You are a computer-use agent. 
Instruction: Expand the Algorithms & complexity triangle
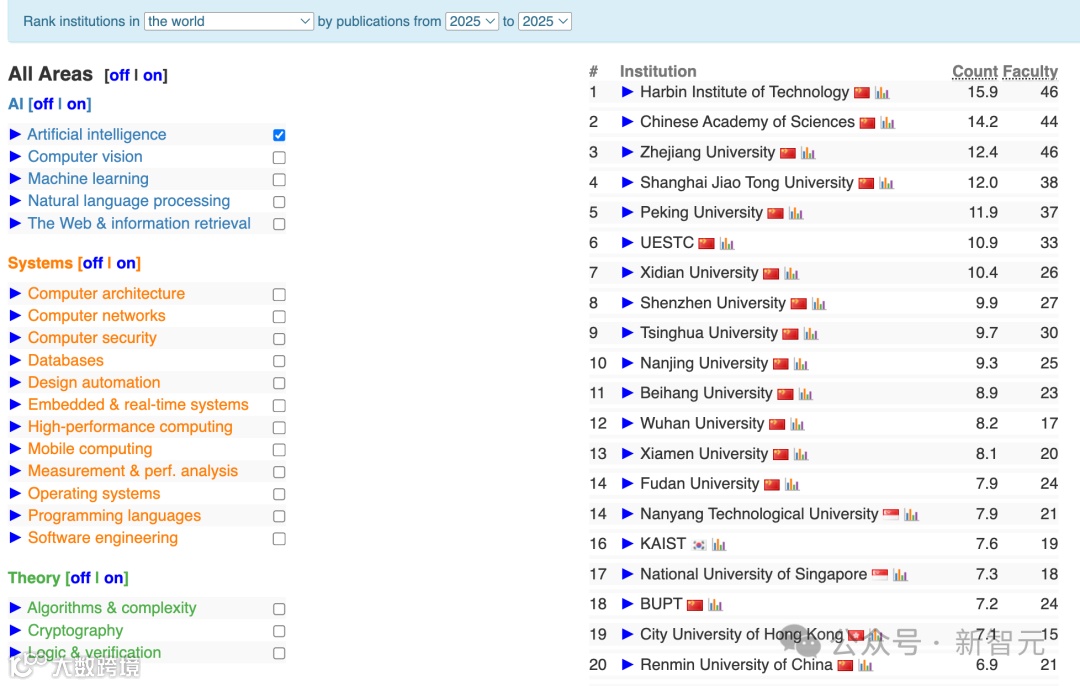(x=15, y=607)
